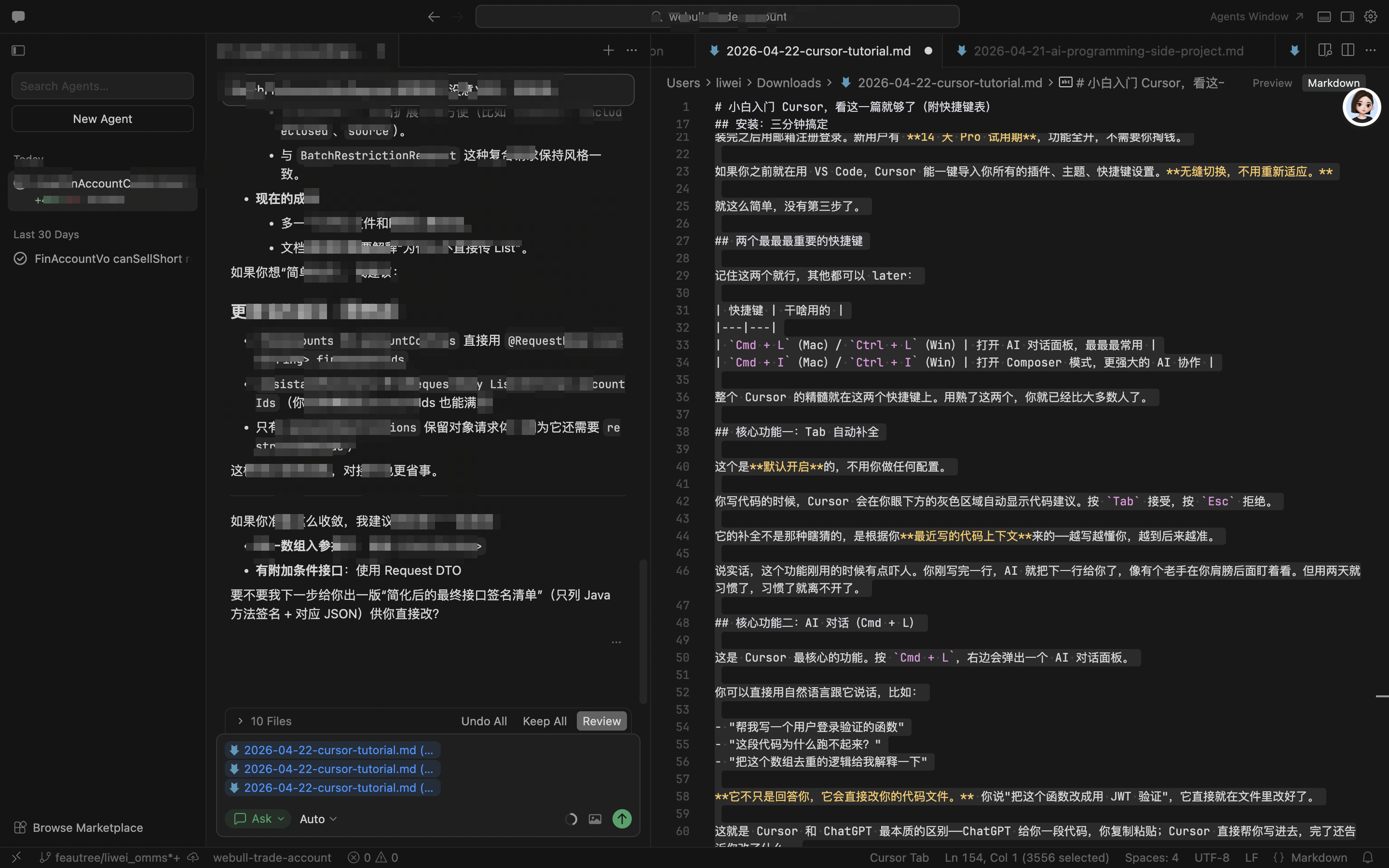Open the notifications bell in status bar
This screenshot has width=1389, height=868.
coord(1368,858)
